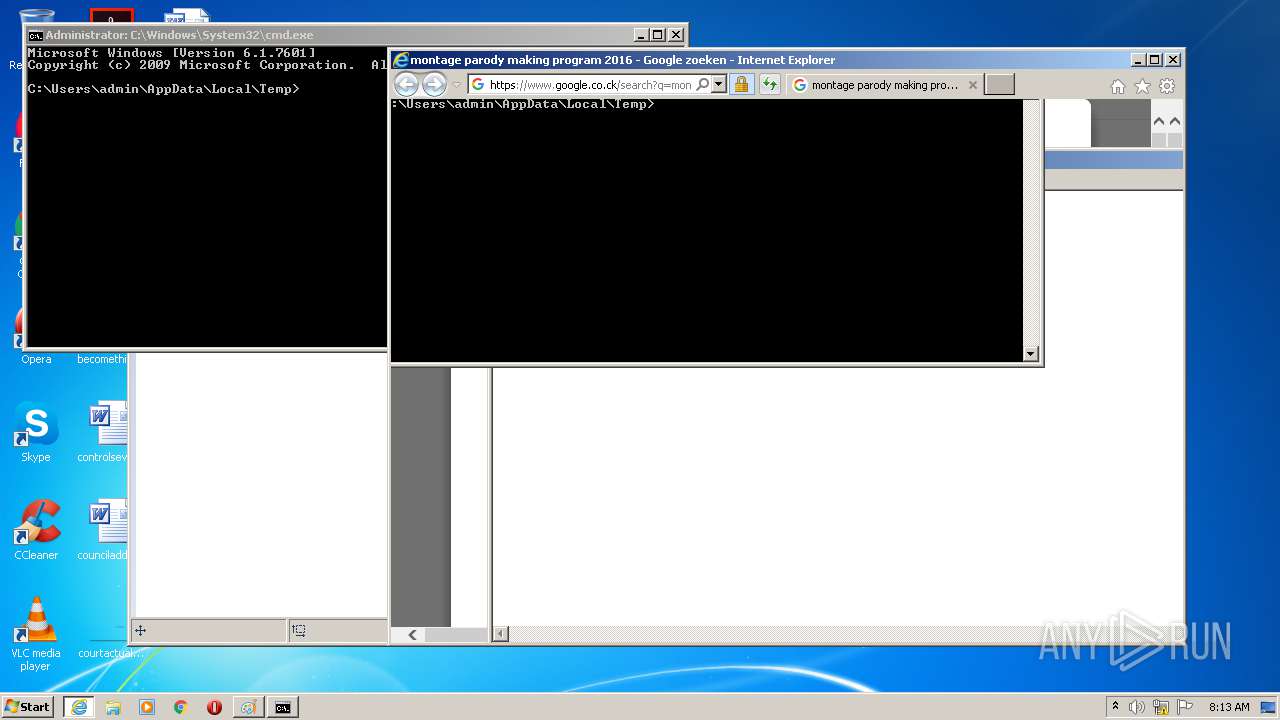Open the 'counciladd' Word document icon
Viewport: 1280px width, 720px height.
[103, 530]
